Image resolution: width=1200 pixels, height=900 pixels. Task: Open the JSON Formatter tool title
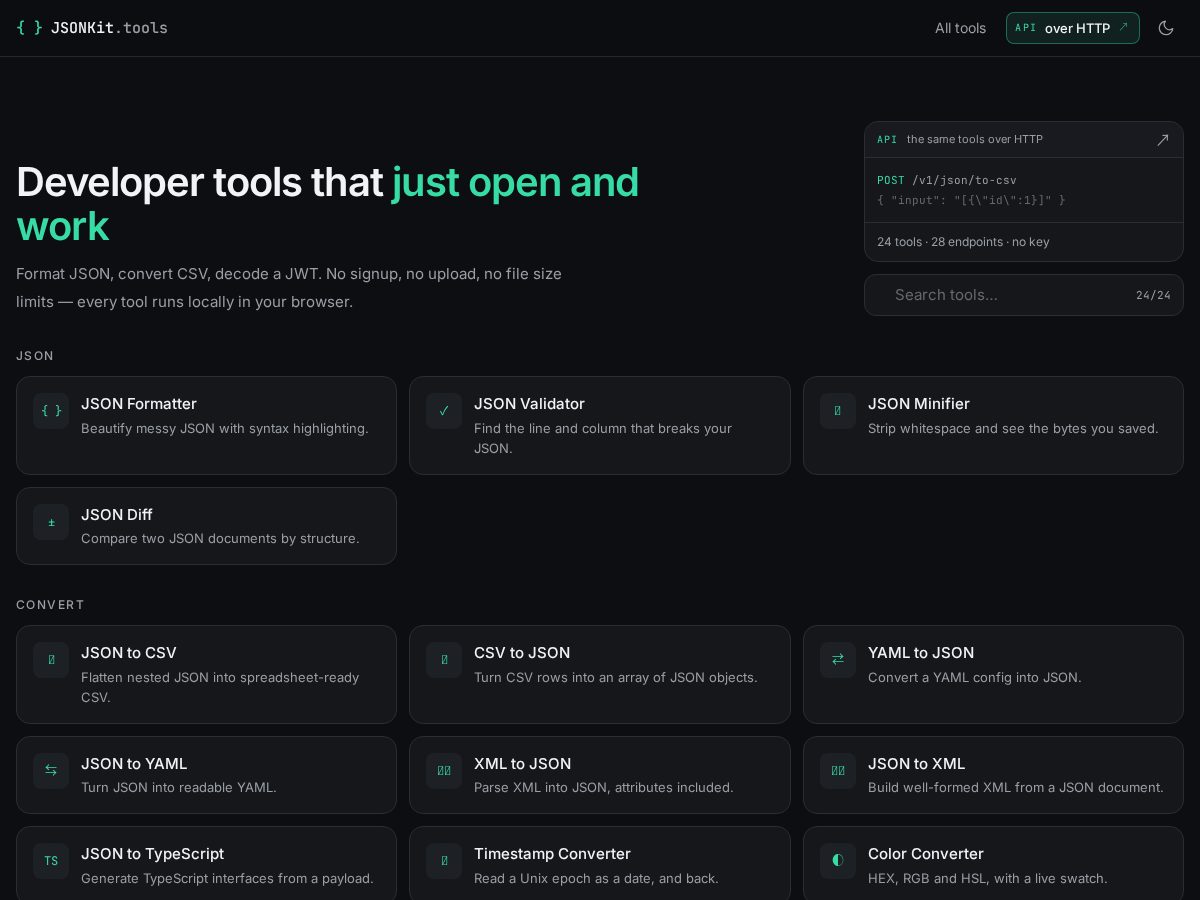click(x=139, y=404)
